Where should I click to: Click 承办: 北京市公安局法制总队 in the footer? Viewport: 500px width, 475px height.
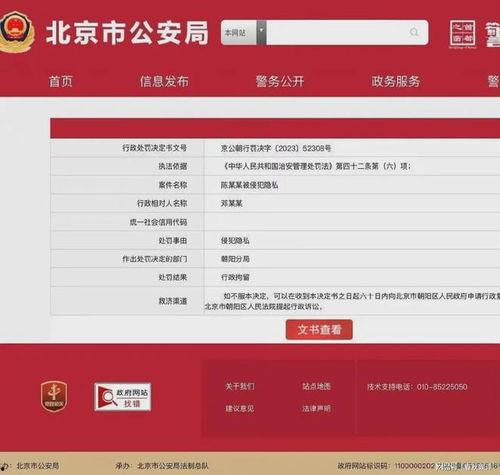pos(162,466)
